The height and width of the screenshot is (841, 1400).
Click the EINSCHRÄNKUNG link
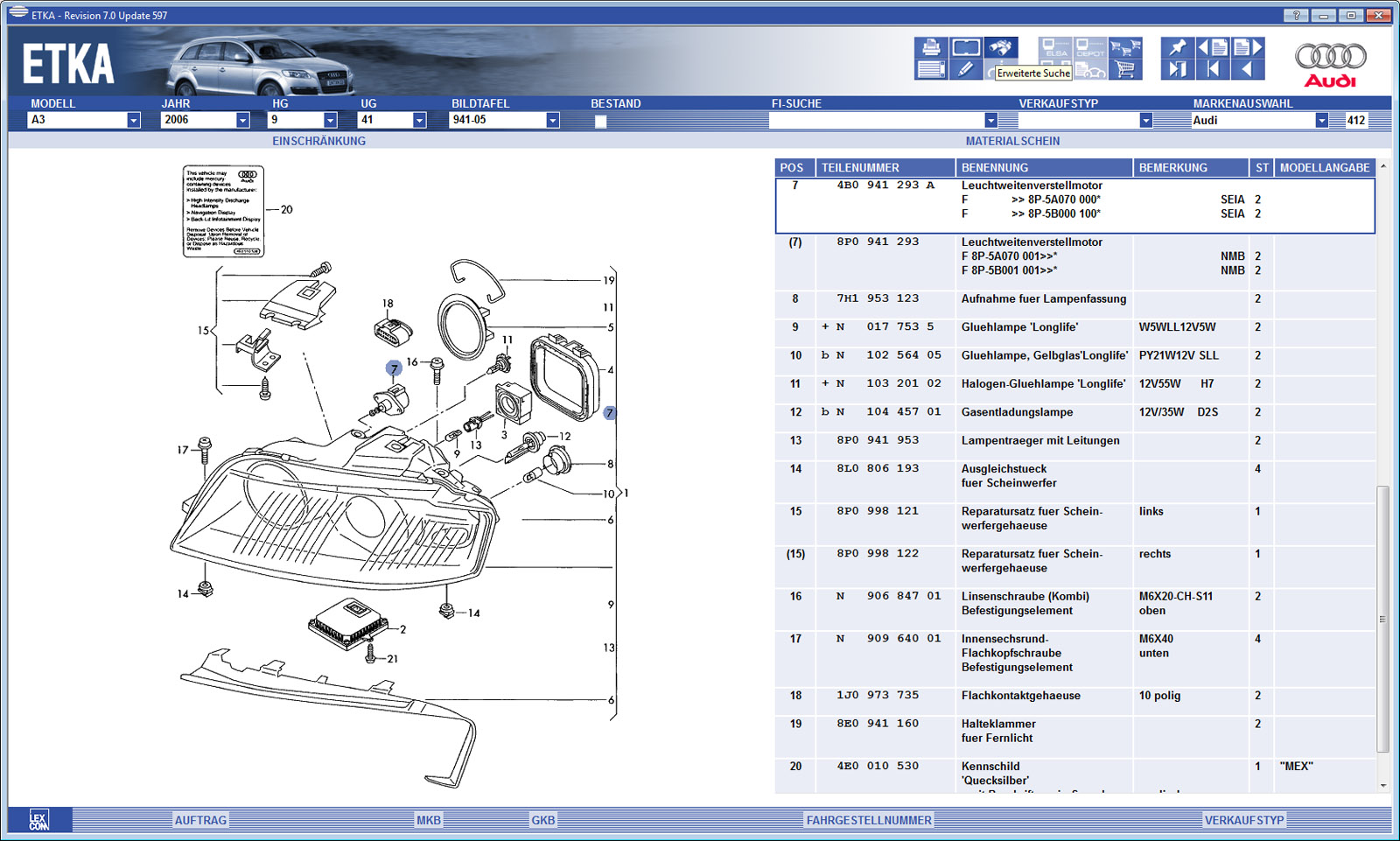[318, 141]
